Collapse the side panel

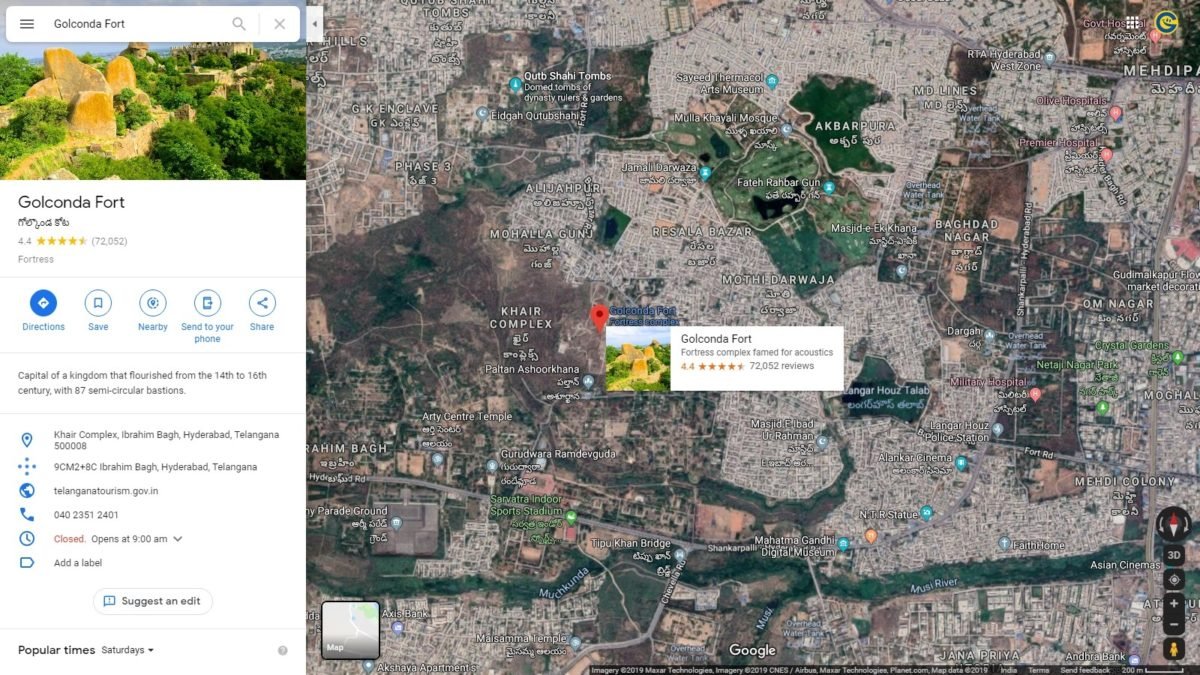click(315, 24)
